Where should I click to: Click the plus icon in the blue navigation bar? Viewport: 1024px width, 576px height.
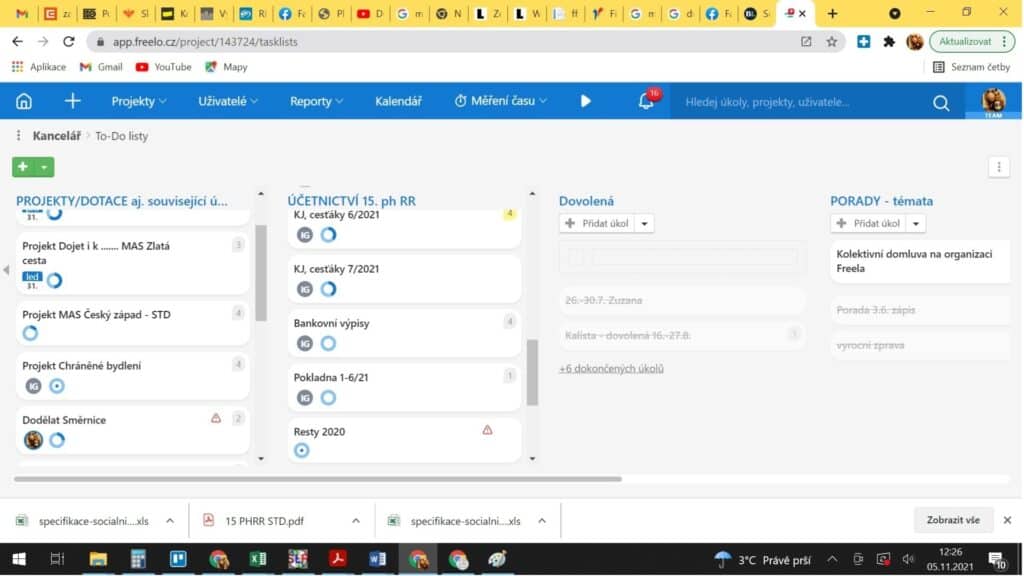click(x=72, y=101)
